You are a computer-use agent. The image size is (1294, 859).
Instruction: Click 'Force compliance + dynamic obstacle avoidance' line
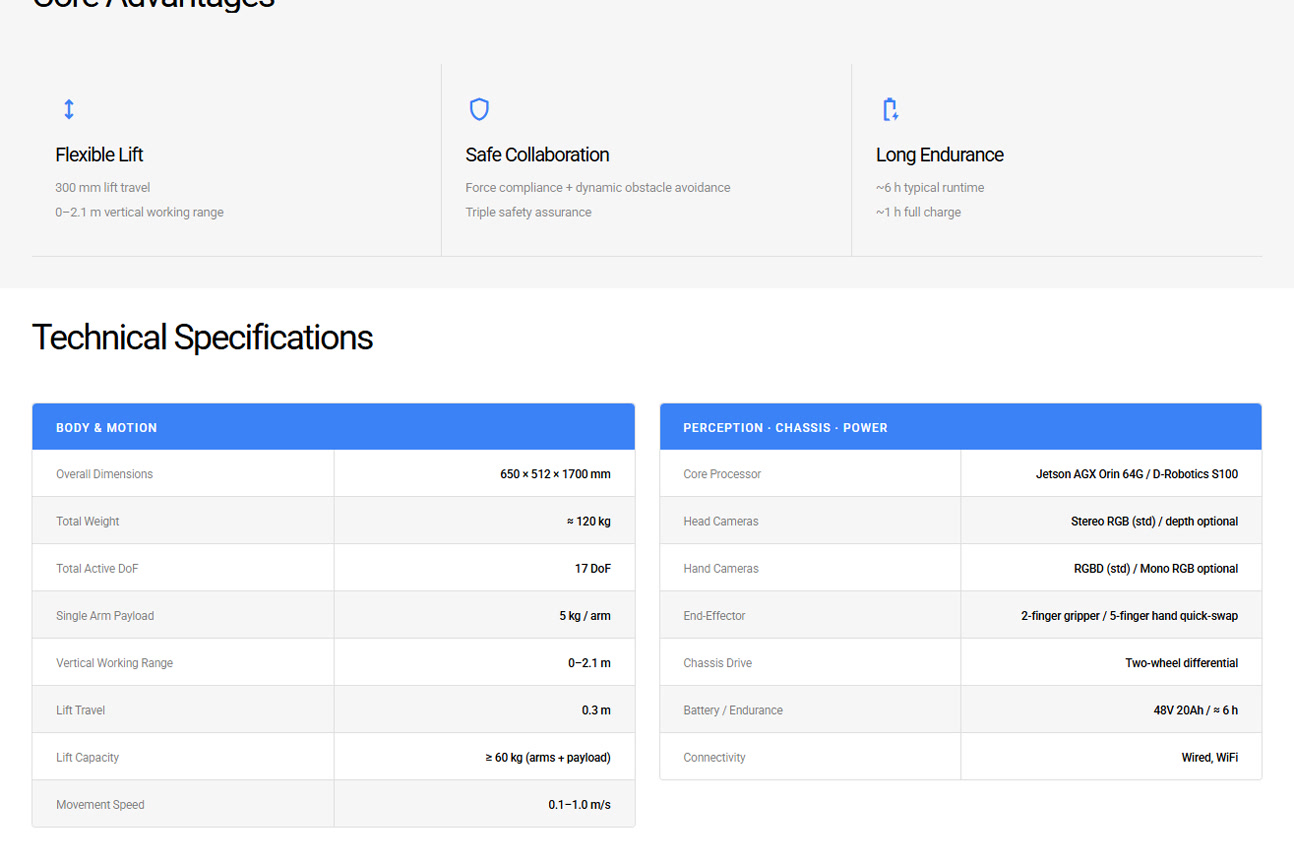[x=598, y=188]
